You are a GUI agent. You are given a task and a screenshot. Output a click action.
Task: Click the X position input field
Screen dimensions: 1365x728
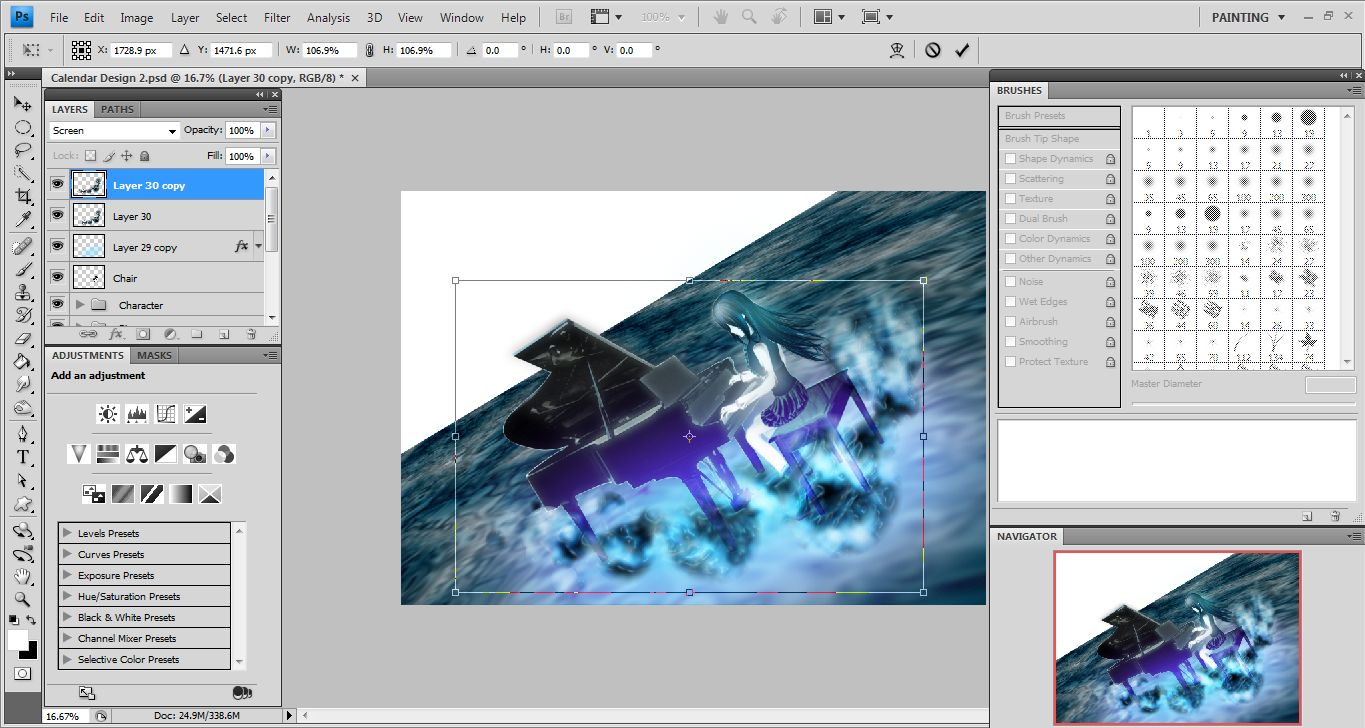(141, 50)
